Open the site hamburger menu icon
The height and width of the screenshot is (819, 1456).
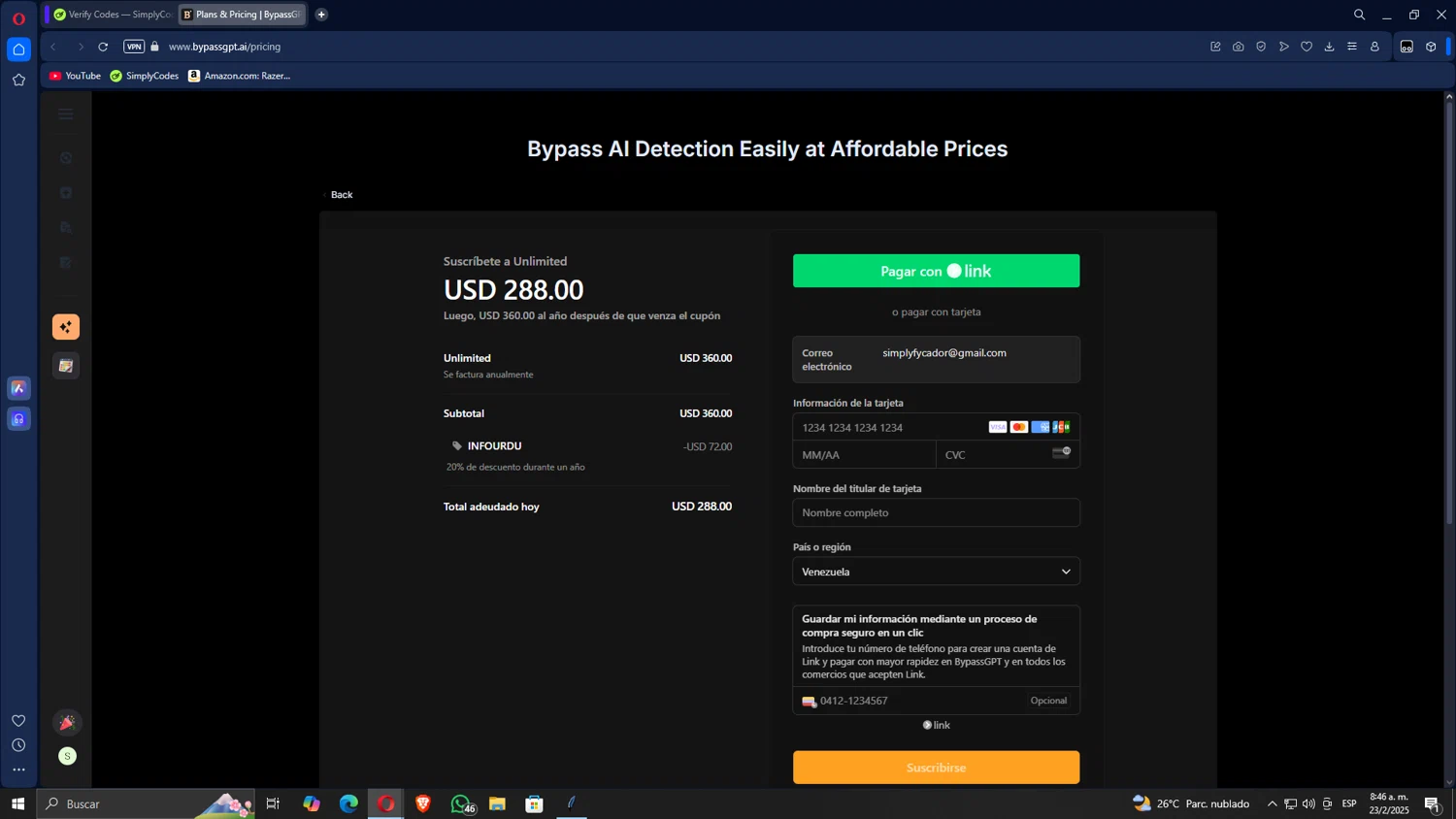(66, 115)
